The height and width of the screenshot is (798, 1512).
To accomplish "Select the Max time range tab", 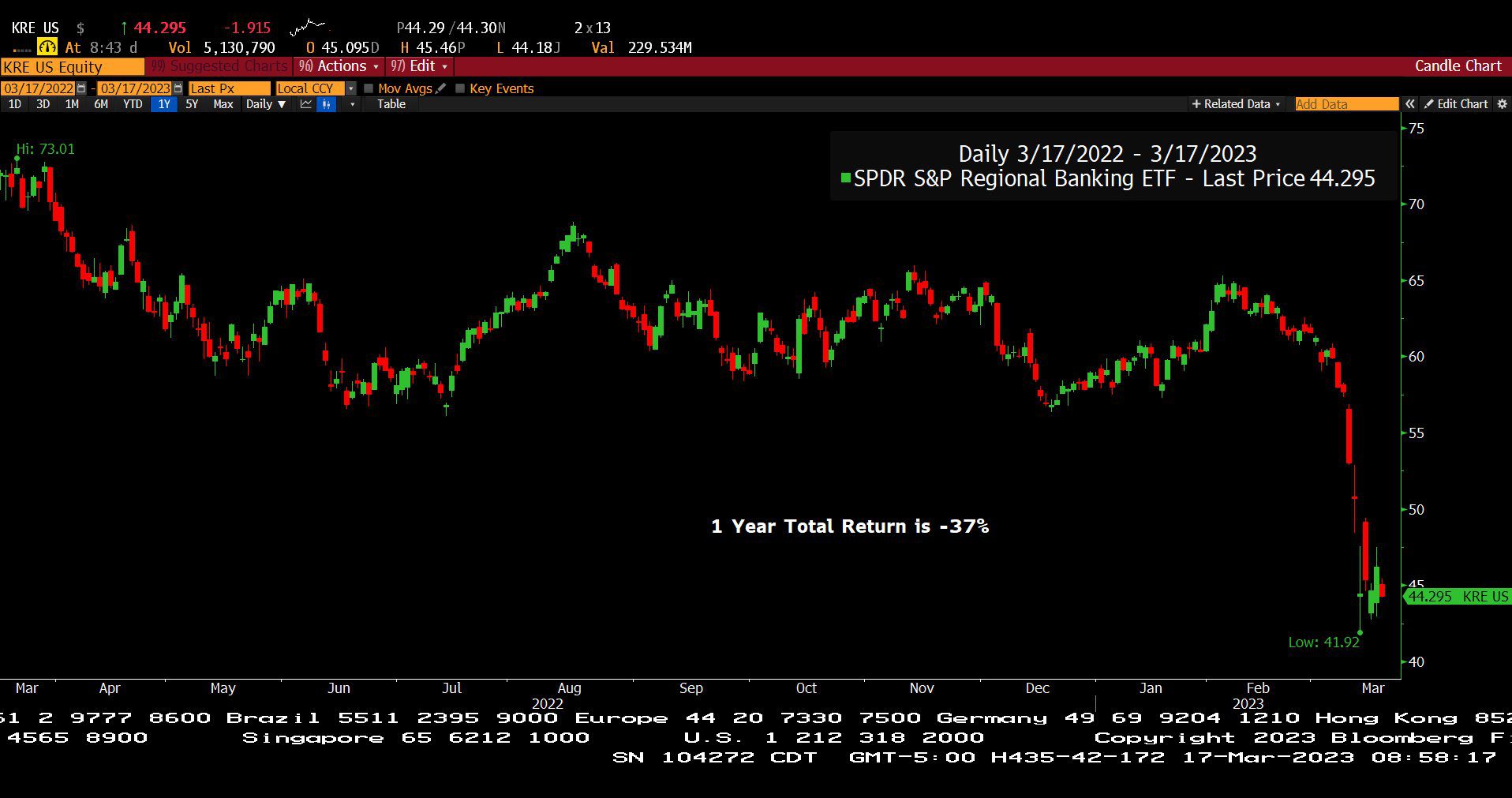I will 223,104.
